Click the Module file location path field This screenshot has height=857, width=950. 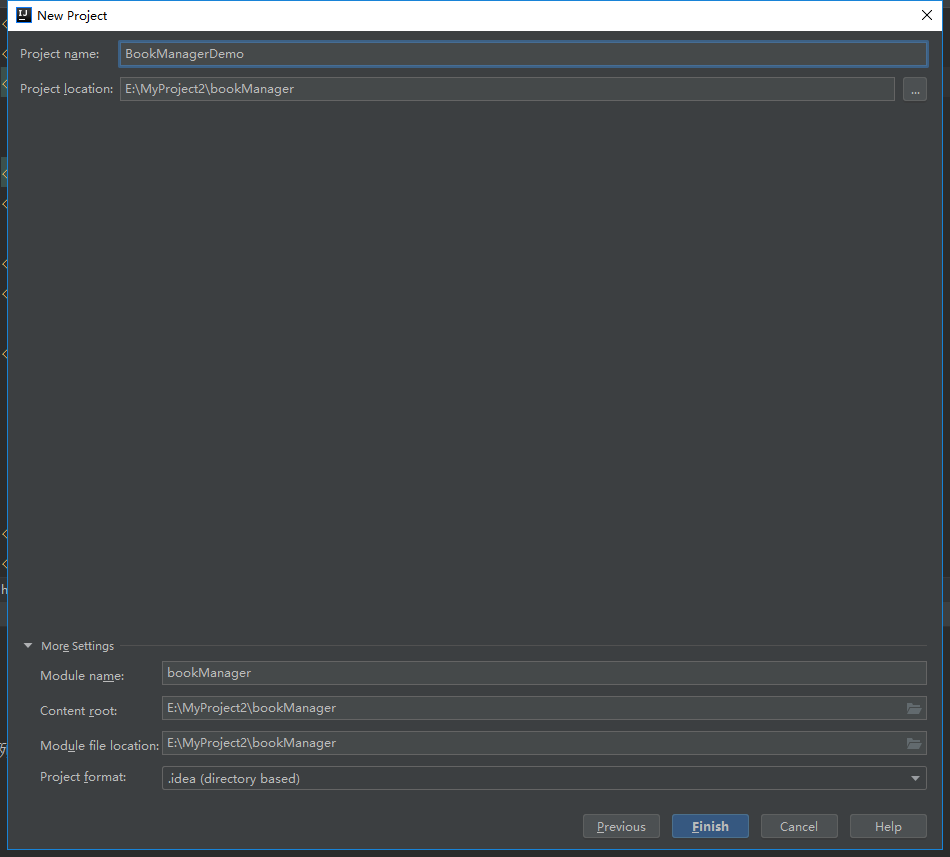coord(530,743)
